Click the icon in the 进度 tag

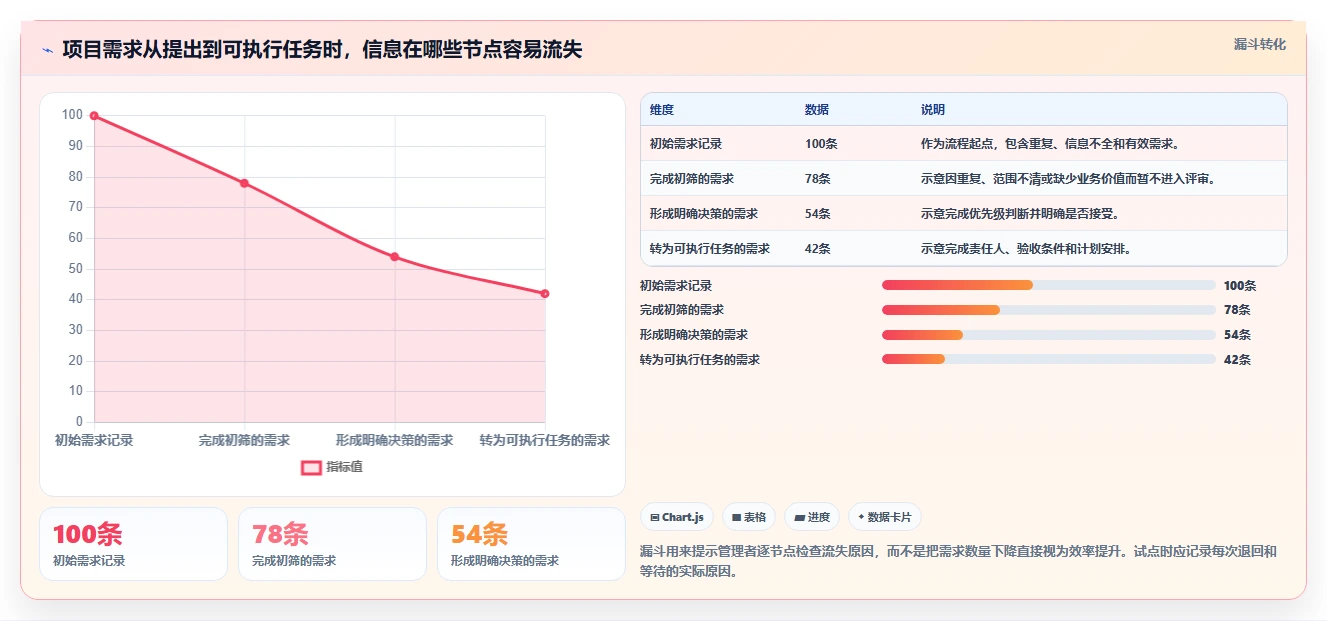tap(799, 518)
